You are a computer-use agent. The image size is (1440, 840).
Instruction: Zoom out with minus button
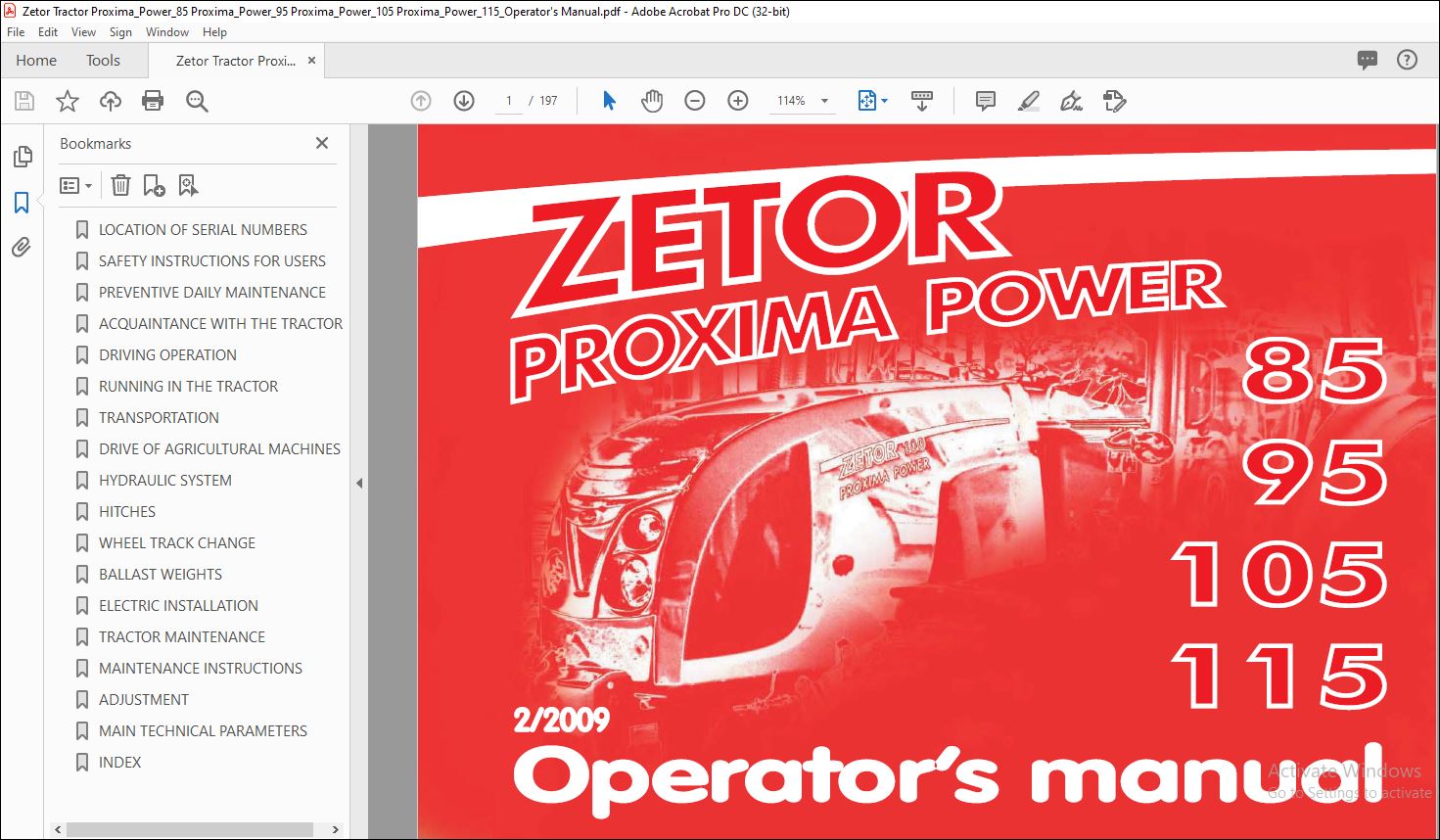tap(695, 101)
